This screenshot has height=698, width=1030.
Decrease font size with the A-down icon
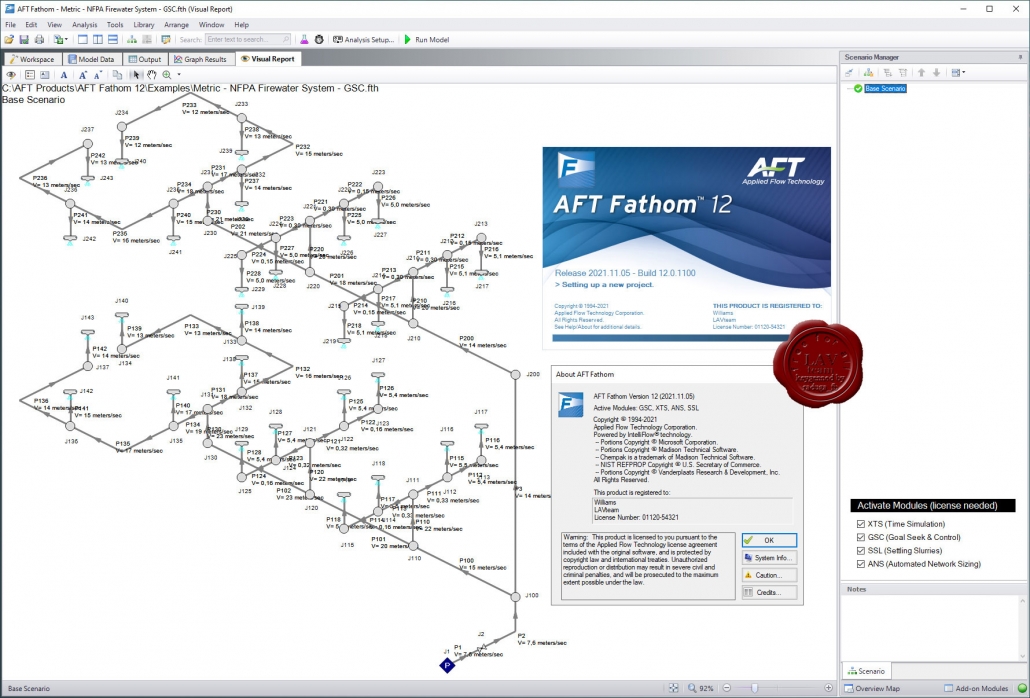[x=97, y=75]
